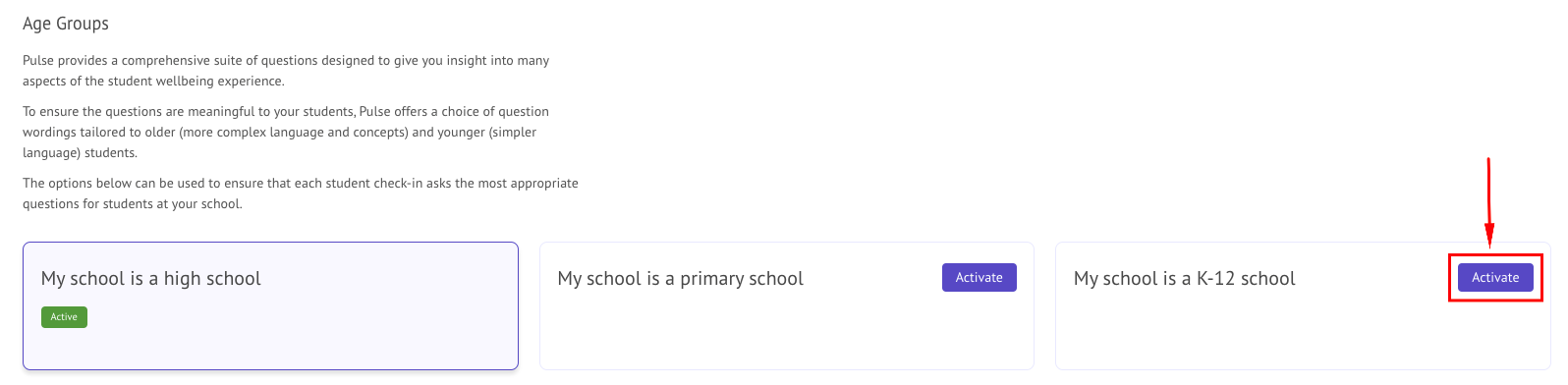This screenshot has width=1568, height=385.
Task: Select the primary school card
Action: [787, 305]
